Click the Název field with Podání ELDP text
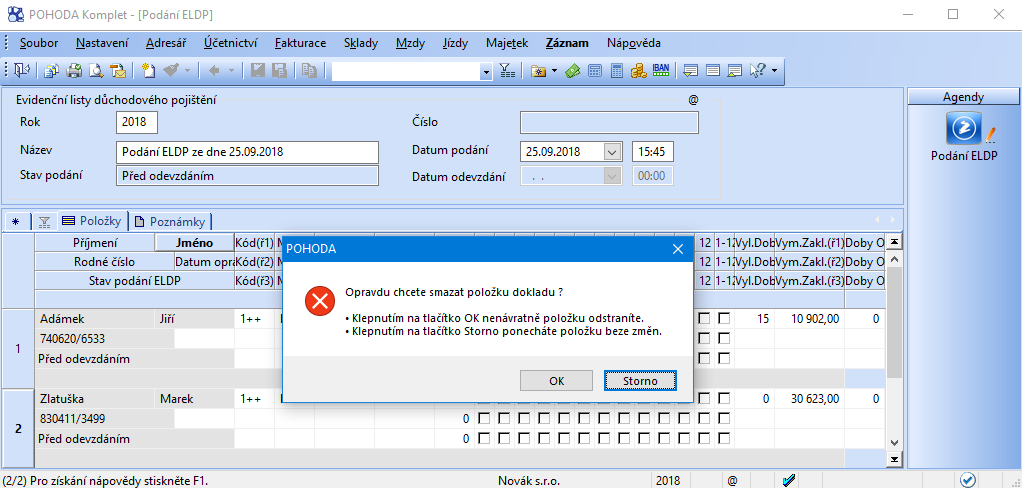The height and width of the screenshot is (488, 1022). (247, 152)
